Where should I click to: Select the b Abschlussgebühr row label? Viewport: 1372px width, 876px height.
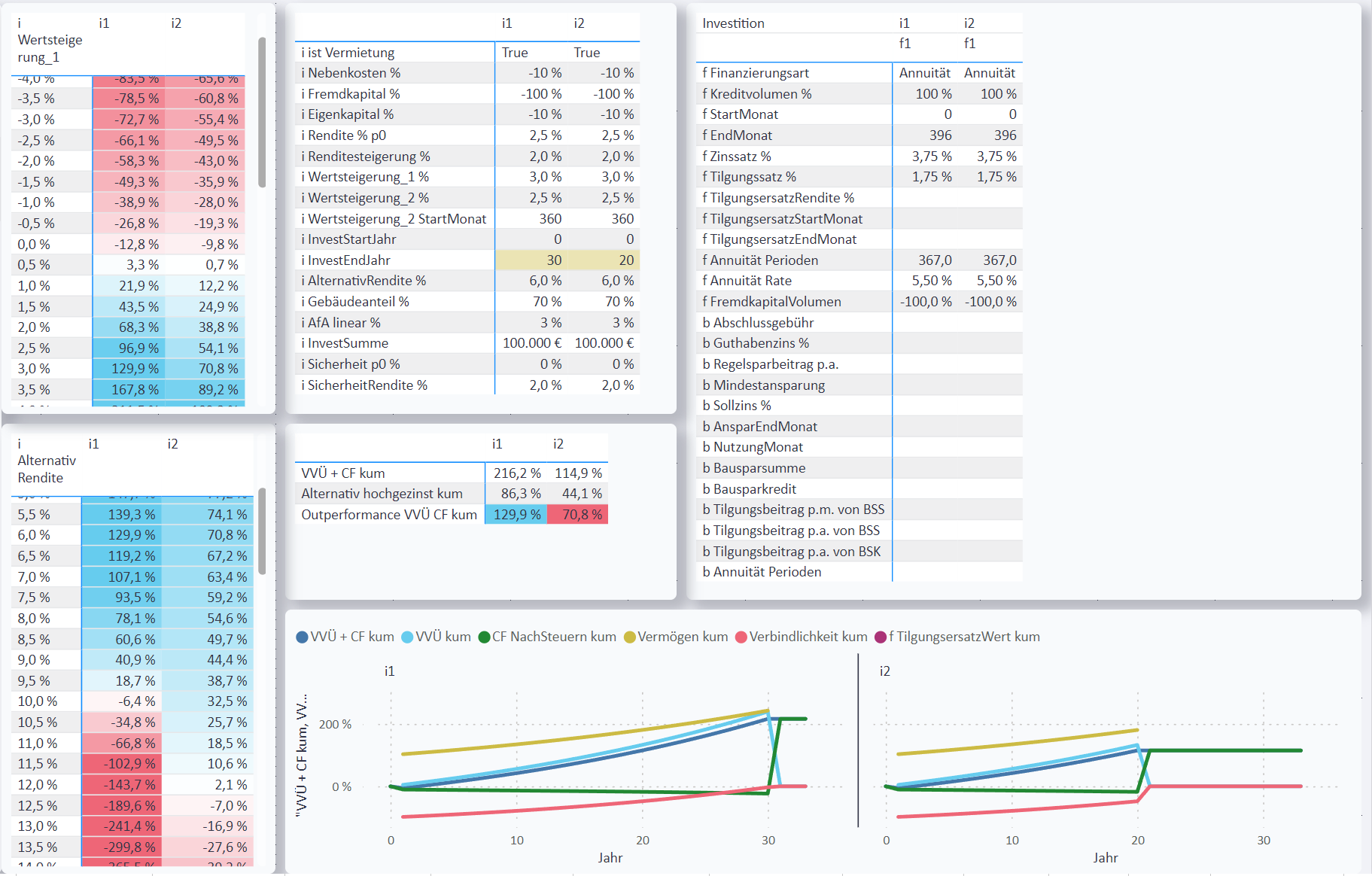click(x=758, y=323)
